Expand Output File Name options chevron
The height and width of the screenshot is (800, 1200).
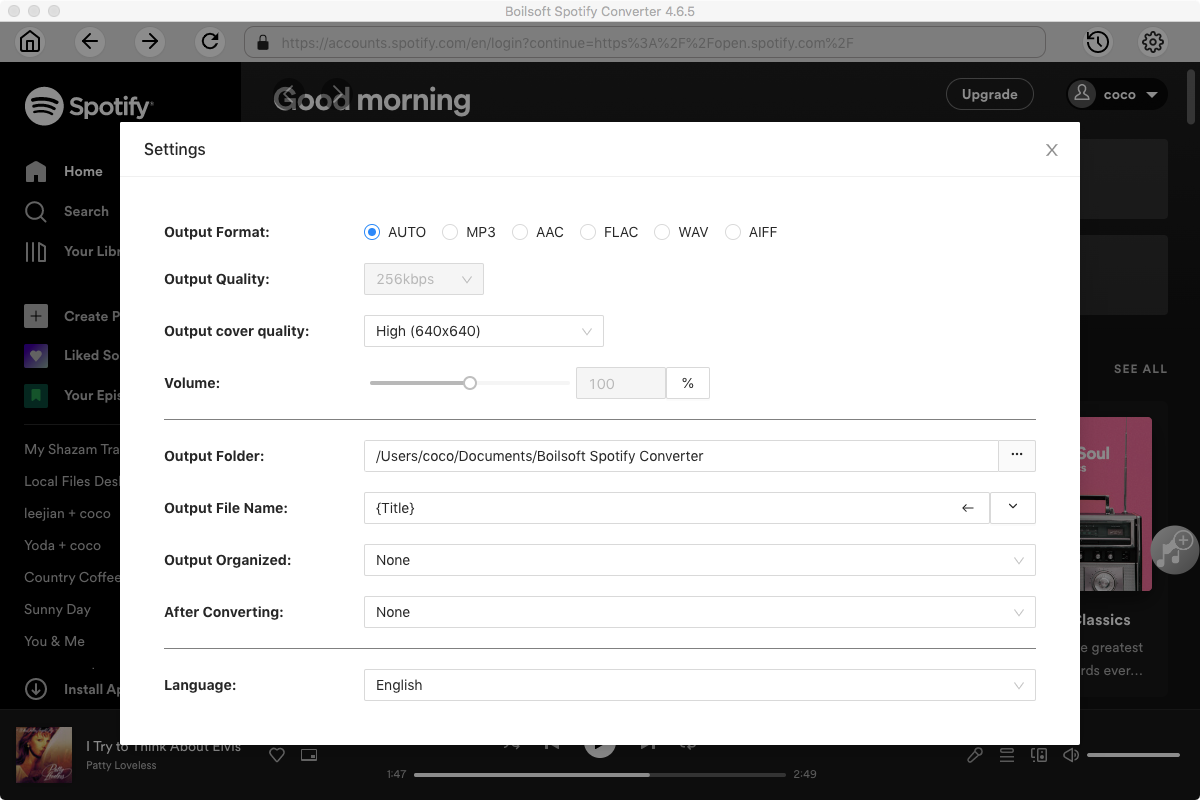1013,508
